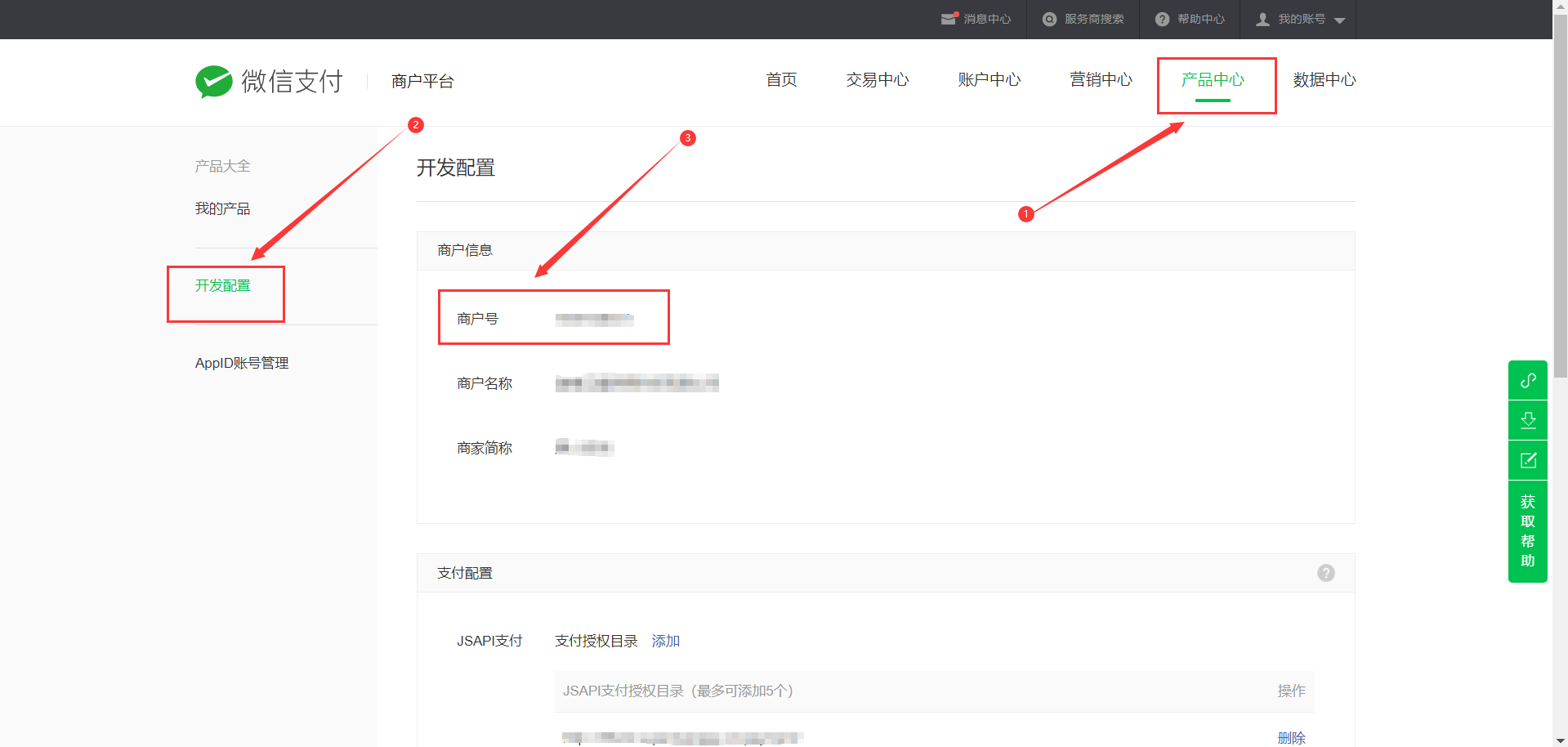Click the edit feedback icon in green sidebar
Image resolution: width=1568 pixels, height=747 pixels.
pos(1528,461)
